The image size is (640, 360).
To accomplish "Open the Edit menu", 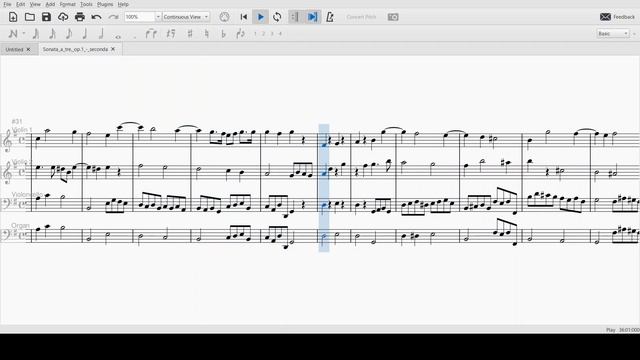I will [20, 4].
